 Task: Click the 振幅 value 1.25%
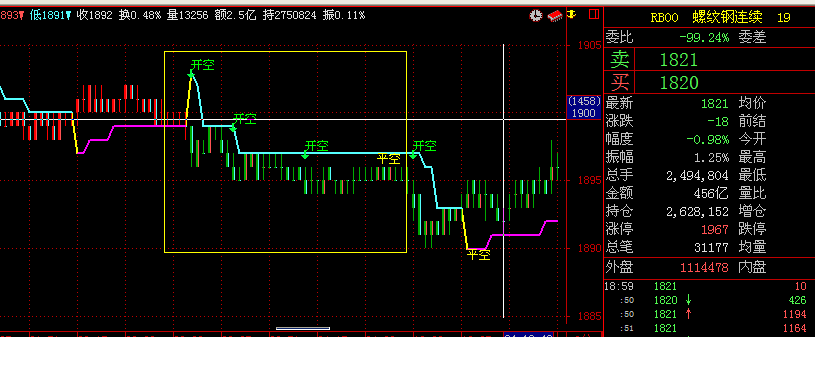point(712,157)
